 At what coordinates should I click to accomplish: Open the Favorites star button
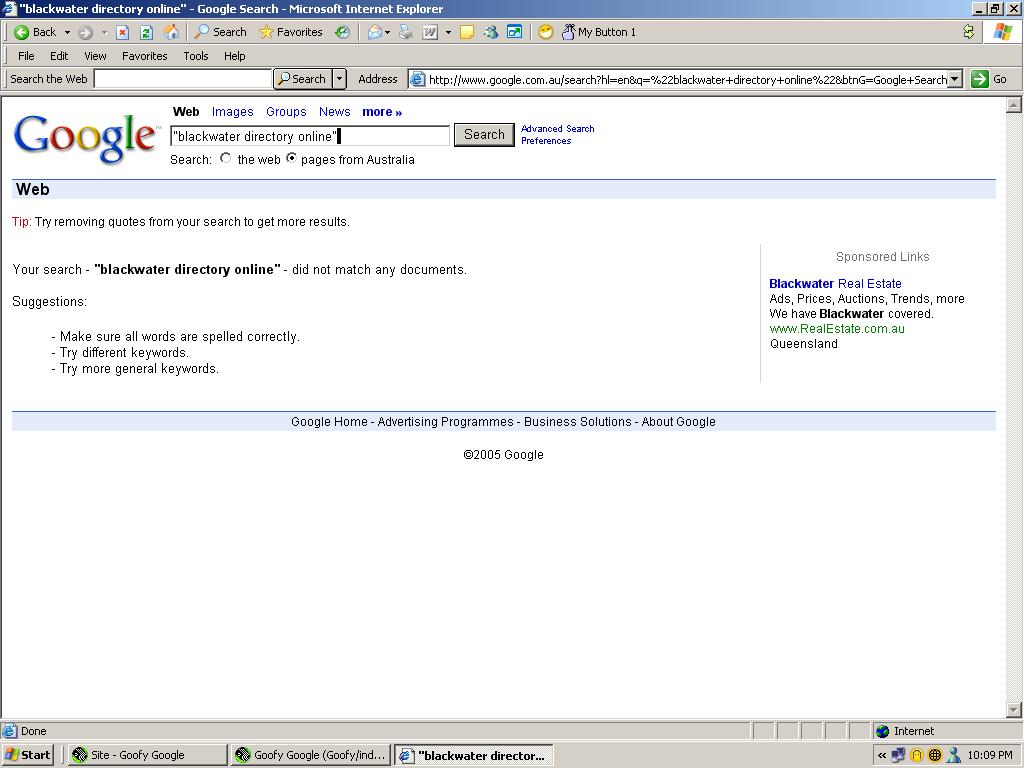pyautogui.click(x=290, y=32)
